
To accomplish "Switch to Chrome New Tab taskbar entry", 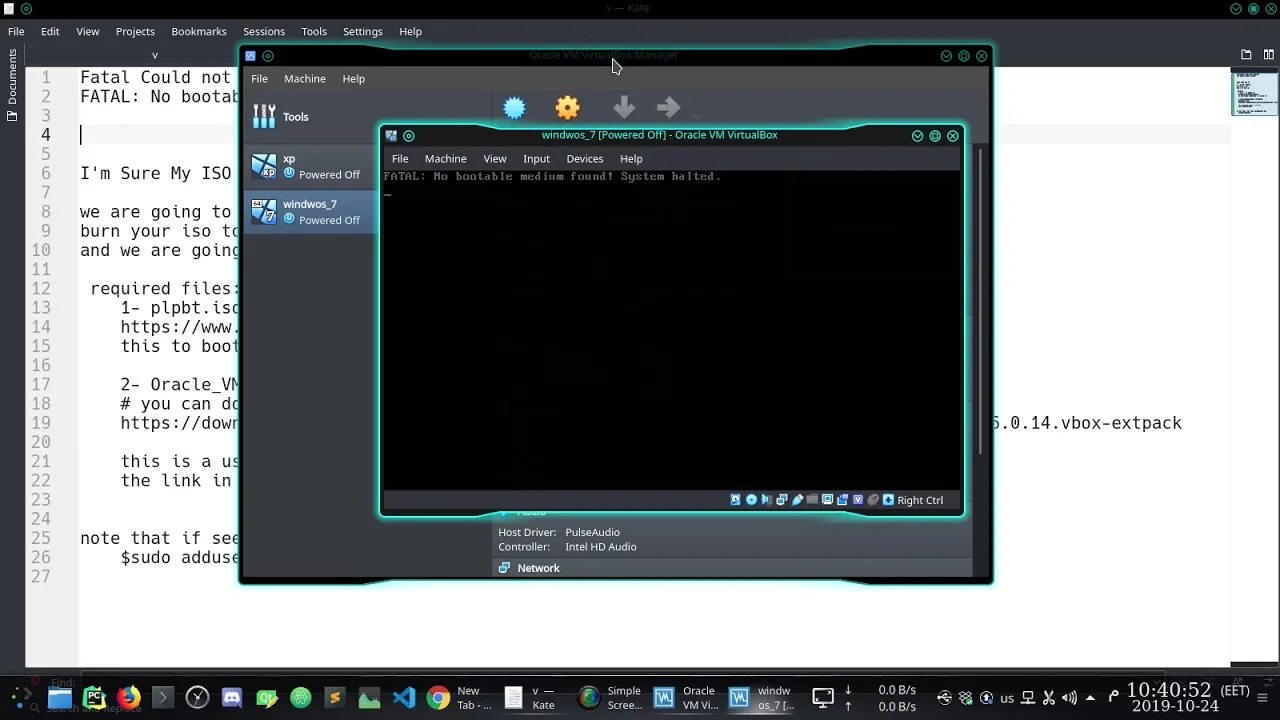I will coord(459,698).
